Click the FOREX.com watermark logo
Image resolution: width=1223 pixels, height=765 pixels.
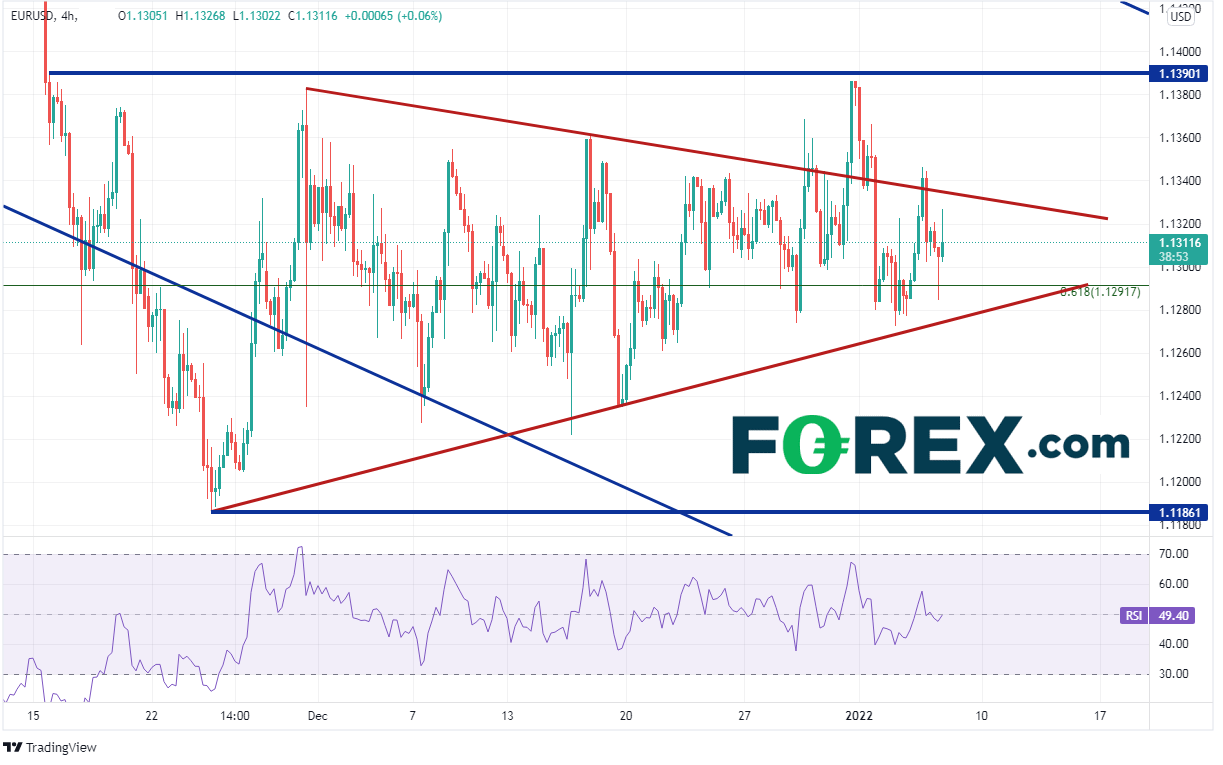click(x=930, y=444)
